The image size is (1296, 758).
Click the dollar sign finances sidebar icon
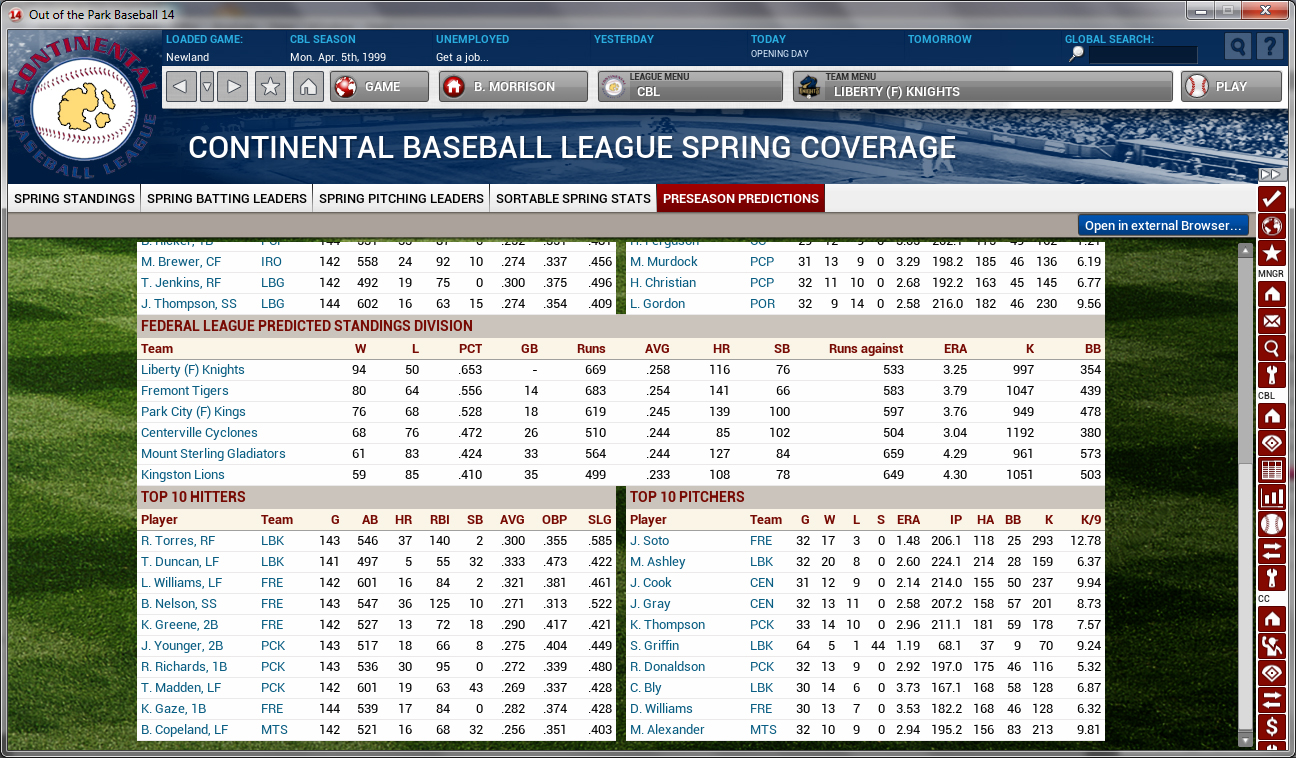[1271, 725]
